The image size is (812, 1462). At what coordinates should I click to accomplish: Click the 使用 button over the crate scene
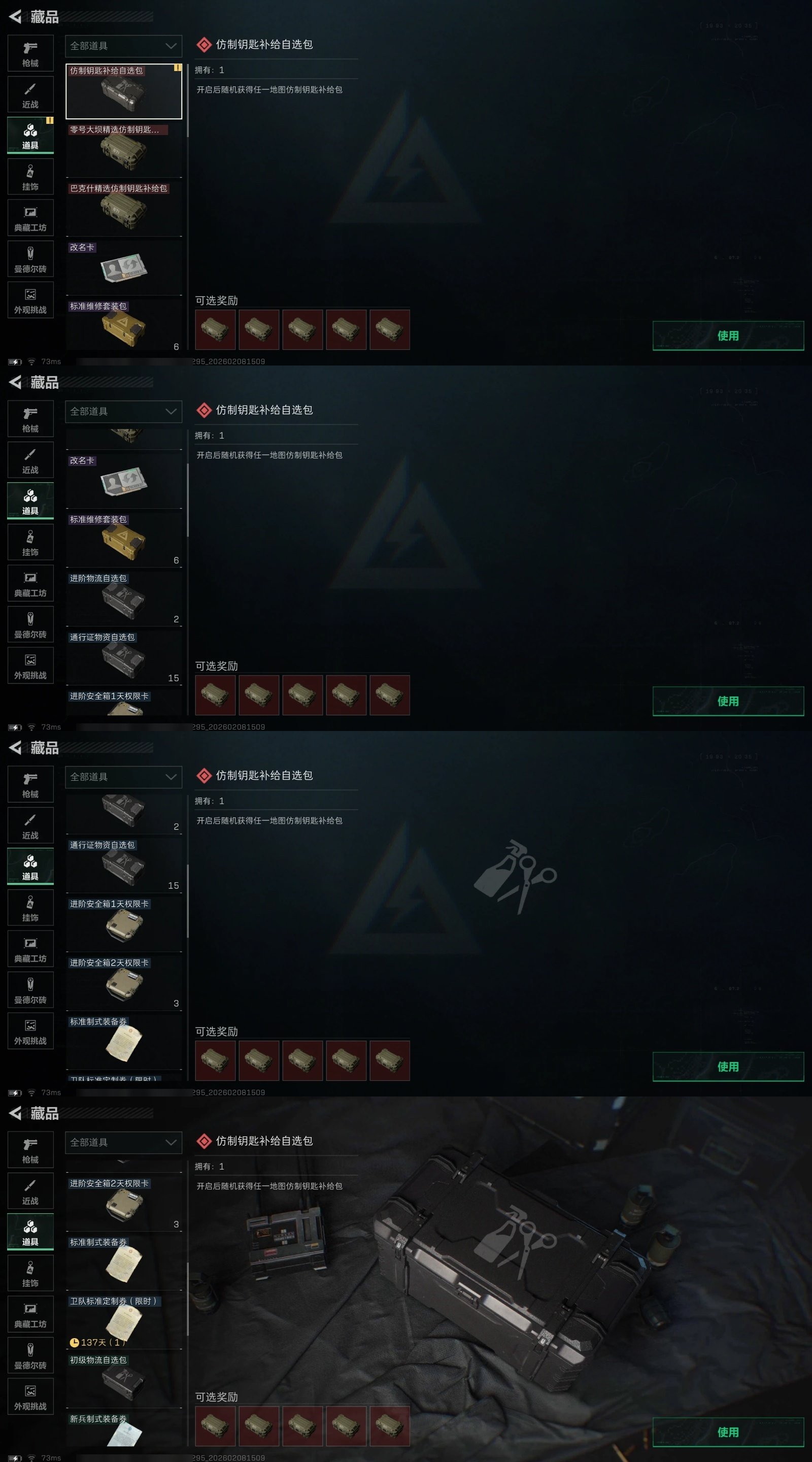click(x=728, y=1432)
